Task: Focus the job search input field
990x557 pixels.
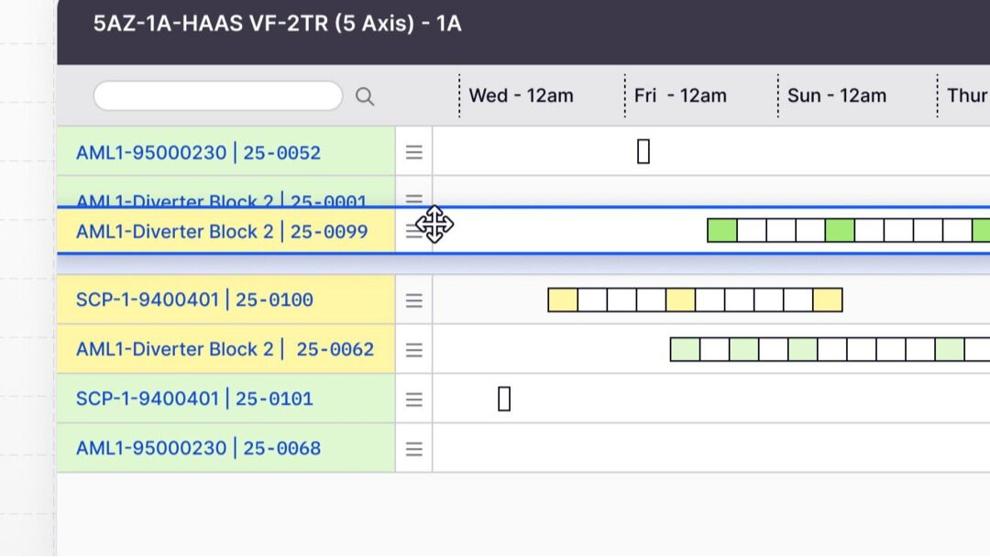Action: [218, 96]
